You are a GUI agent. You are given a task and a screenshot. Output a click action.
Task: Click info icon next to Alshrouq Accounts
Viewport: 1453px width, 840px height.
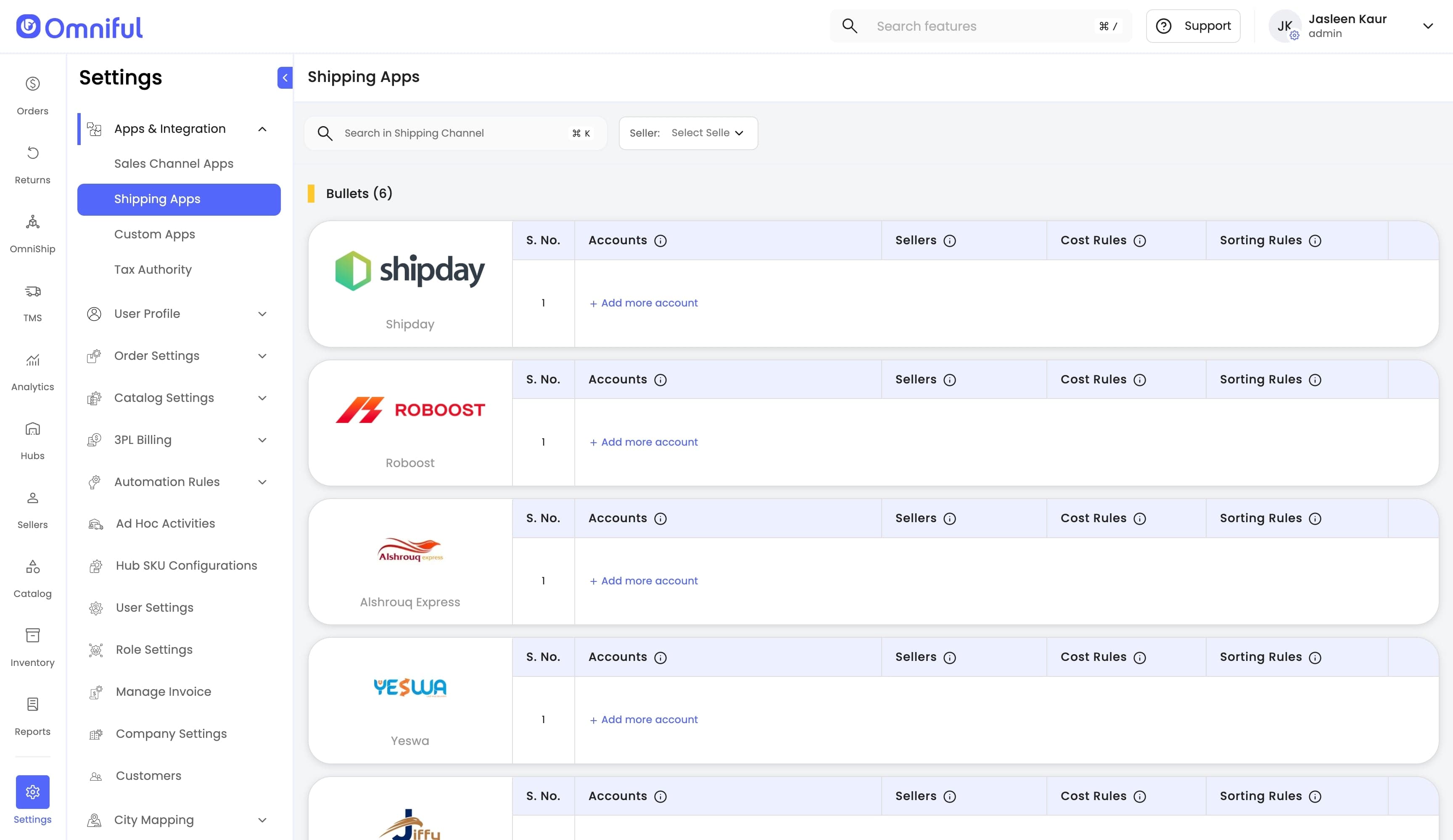coord(661,519)
